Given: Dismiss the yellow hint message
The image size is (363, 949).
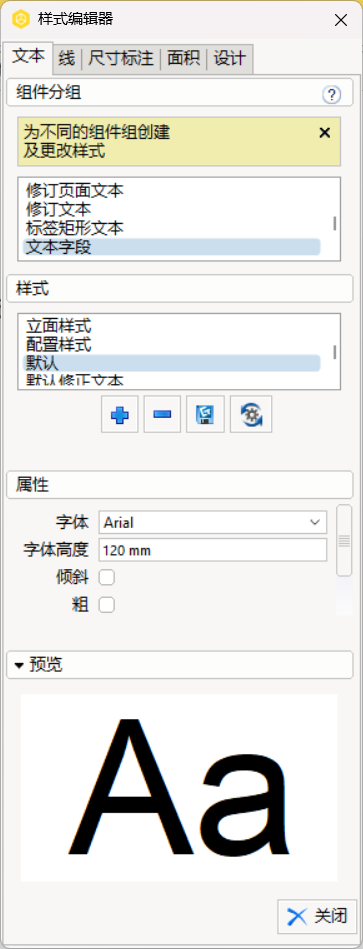Looking at the screenshot, I should [325, 133].
